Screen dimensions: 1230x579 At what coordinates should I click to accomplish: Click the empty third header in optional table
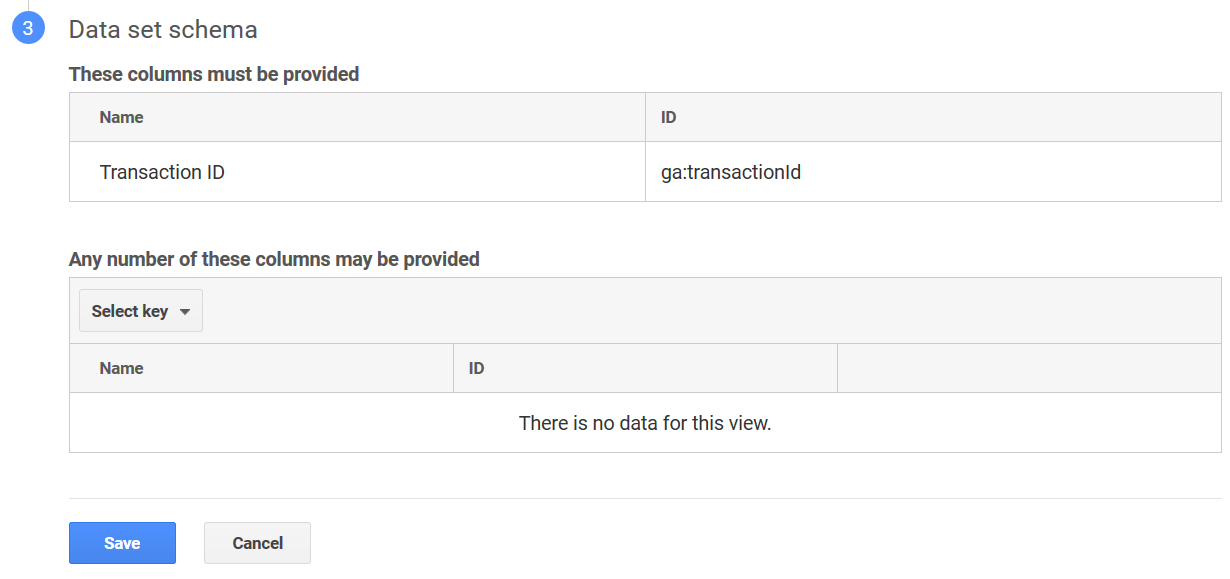(x=1028, y=368)
